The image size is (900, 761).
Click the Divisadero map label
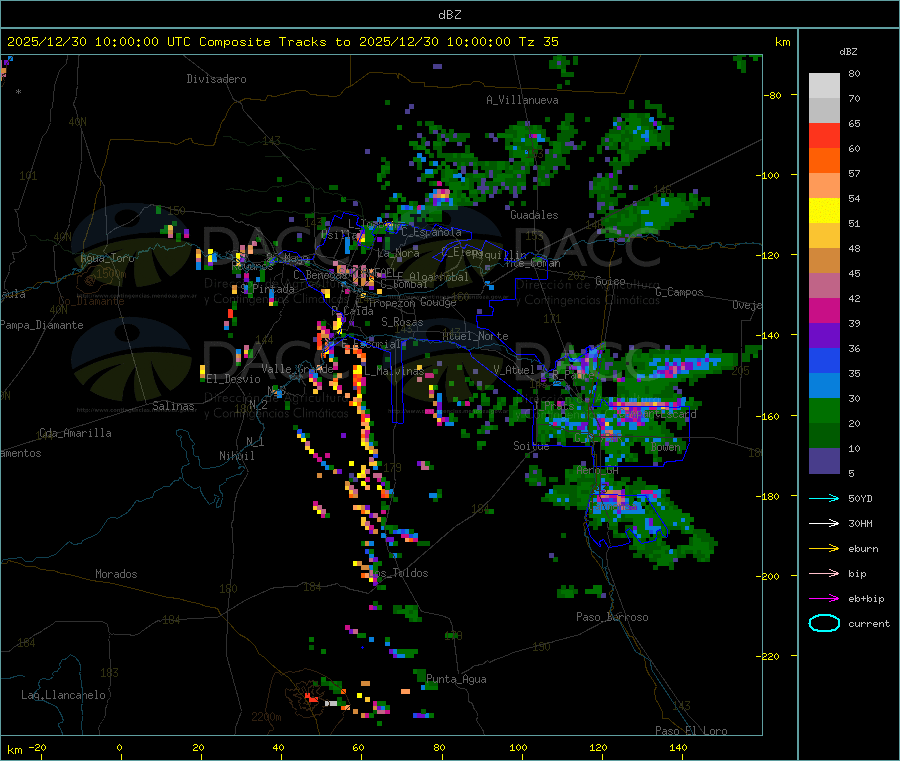(x=216, y=79)
